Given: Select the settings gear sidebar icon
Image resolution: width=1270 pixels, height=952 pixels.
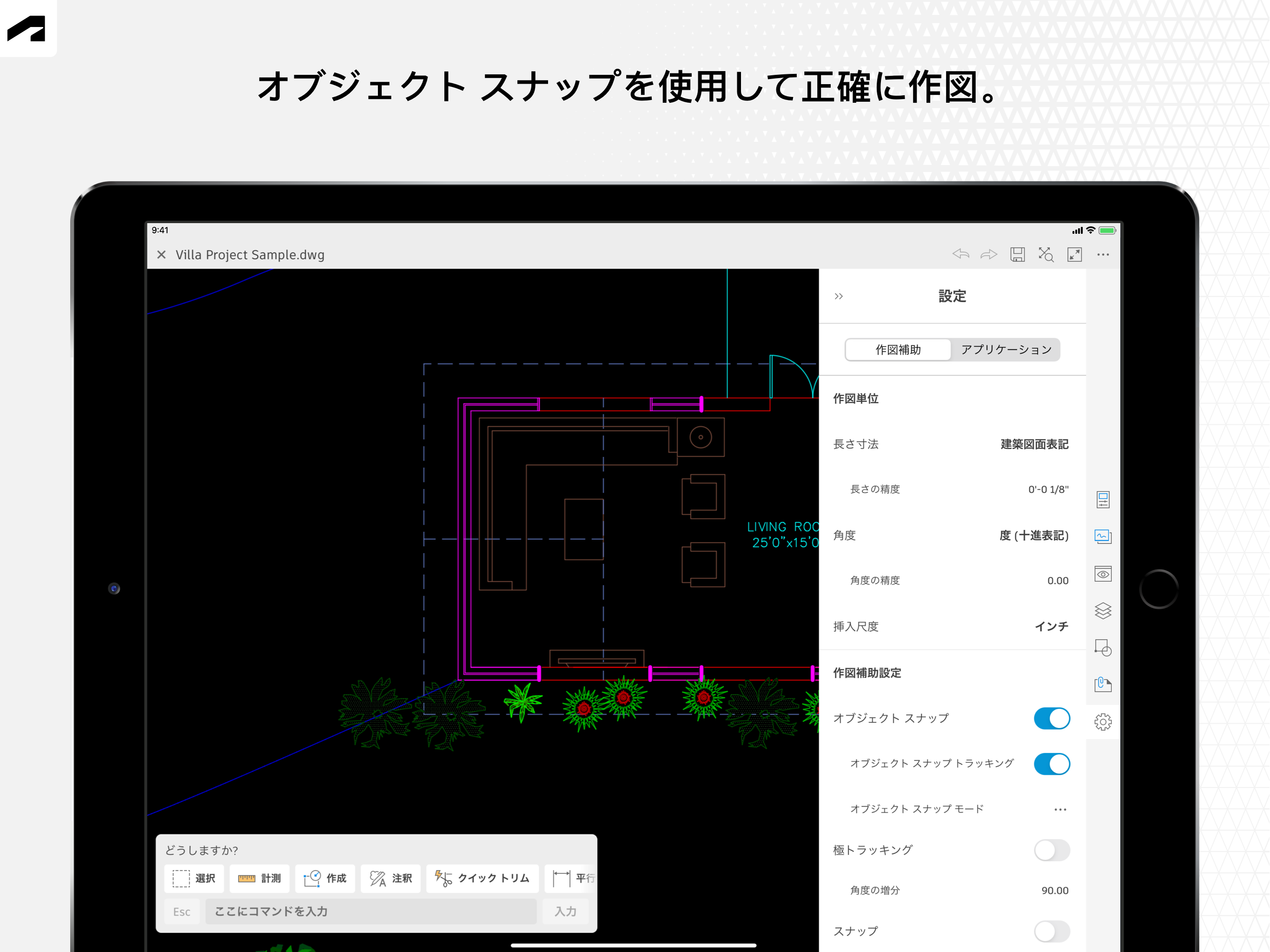Looking at the screenshot, I should [1102, 722].
